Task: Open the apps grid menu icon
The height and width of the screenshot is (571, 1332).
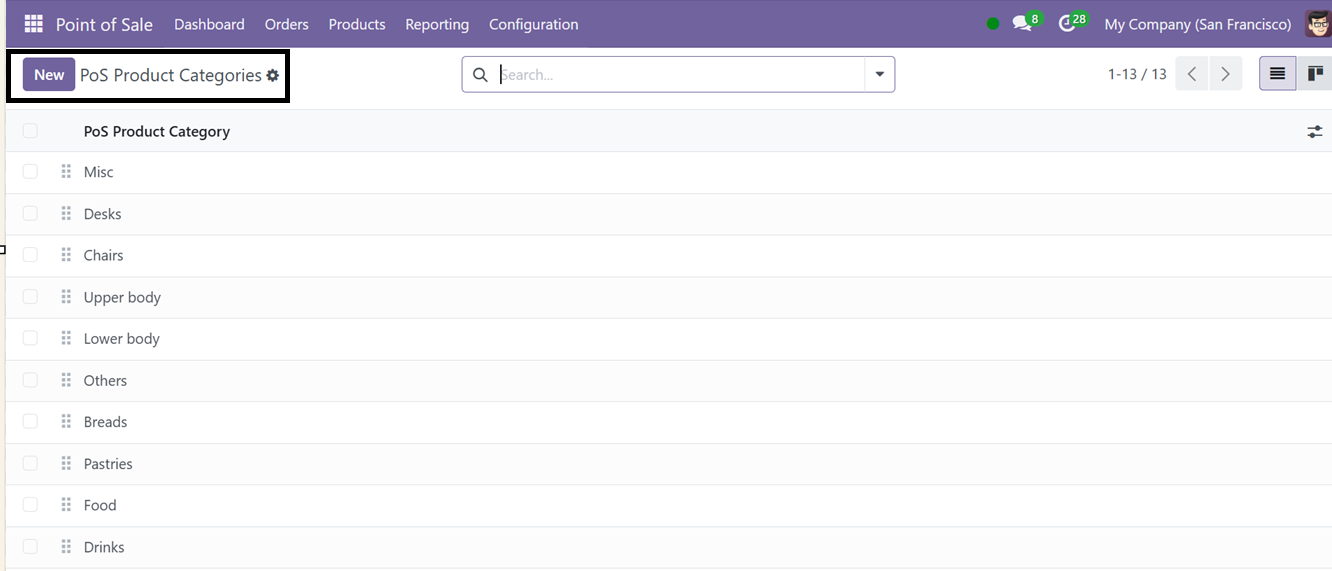Action: point(34,24)
